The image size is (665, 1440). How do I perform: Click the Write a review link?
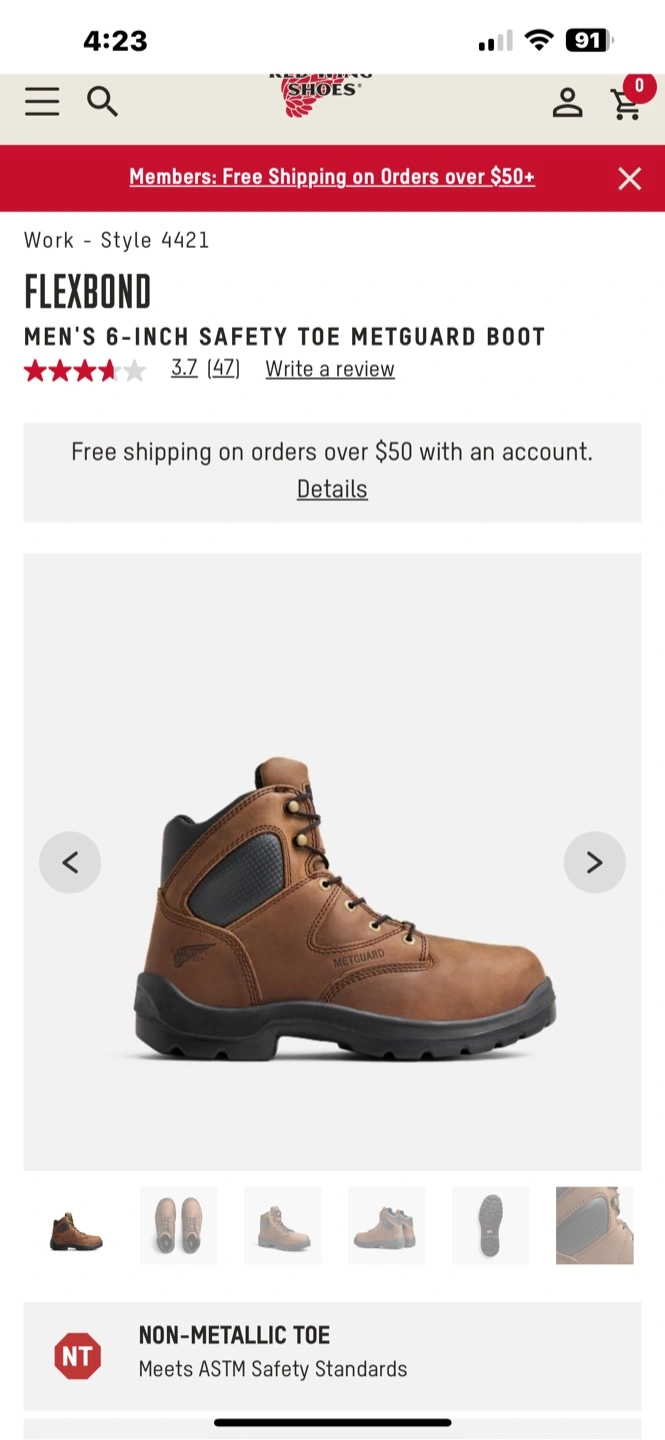click(330, 369)
